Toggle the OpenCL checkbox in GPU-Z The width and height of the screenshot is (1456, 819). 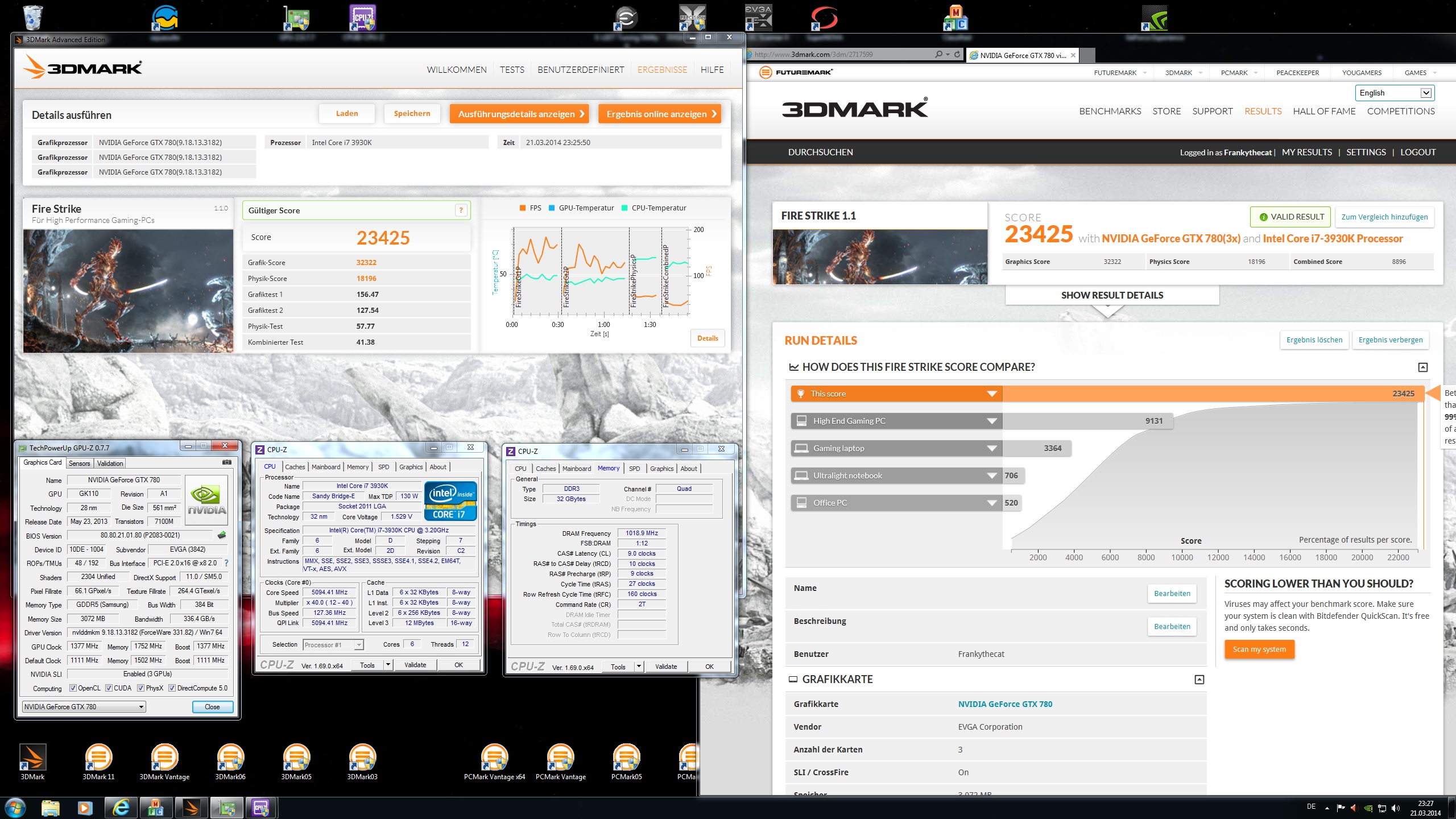(x=73, y=688)
